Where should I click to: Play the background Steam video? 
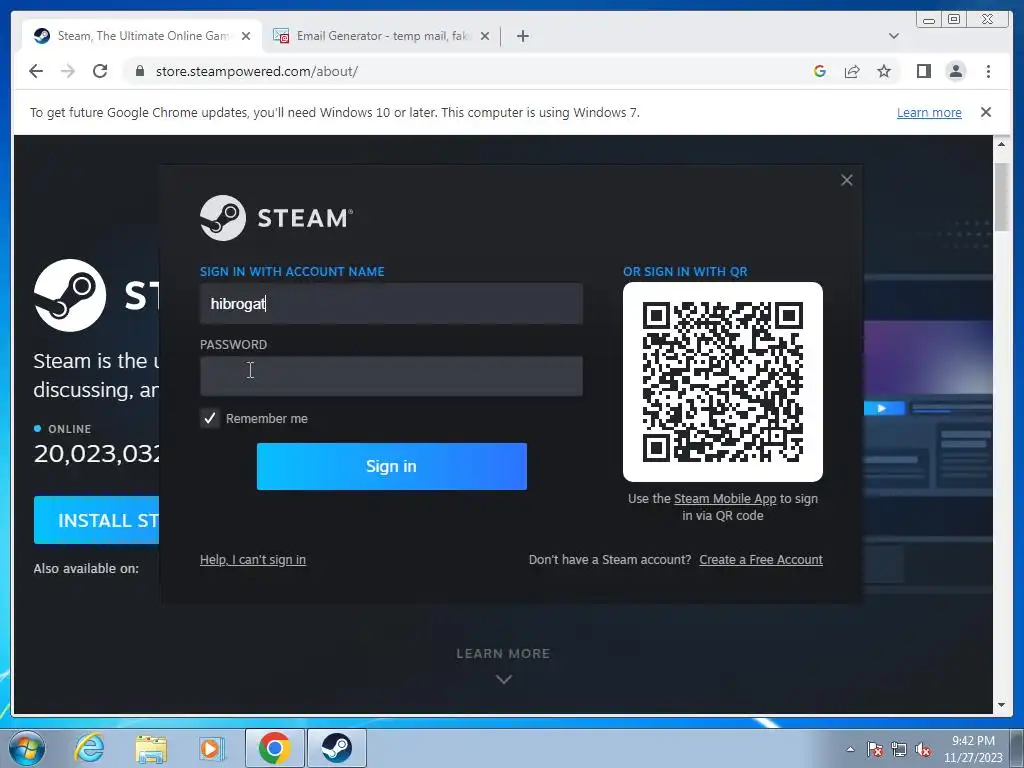[x=882, y=408]
